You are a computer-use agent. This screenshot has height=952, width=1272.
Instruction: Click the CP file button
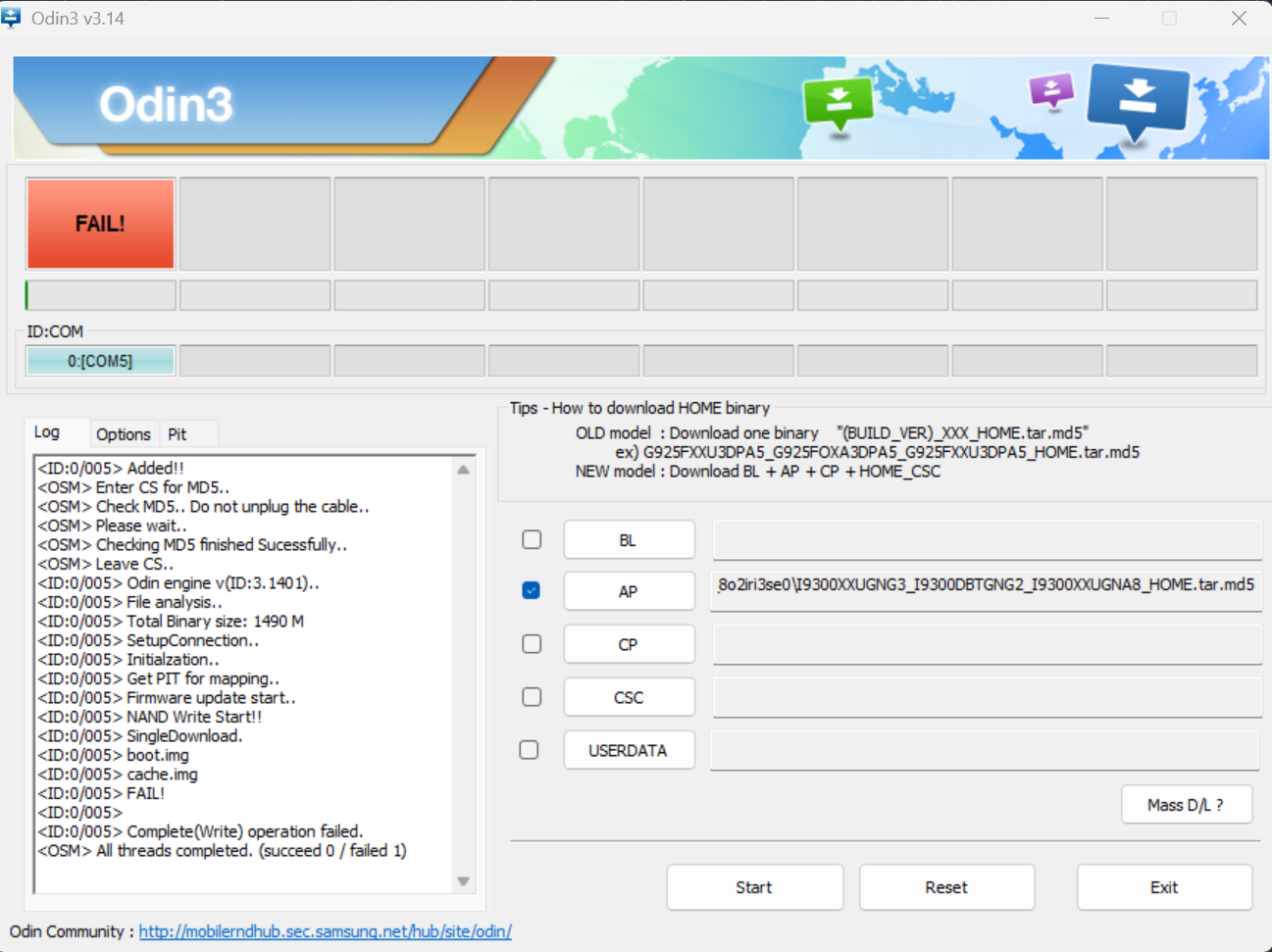pyautogui.click(x=629, y=644)
